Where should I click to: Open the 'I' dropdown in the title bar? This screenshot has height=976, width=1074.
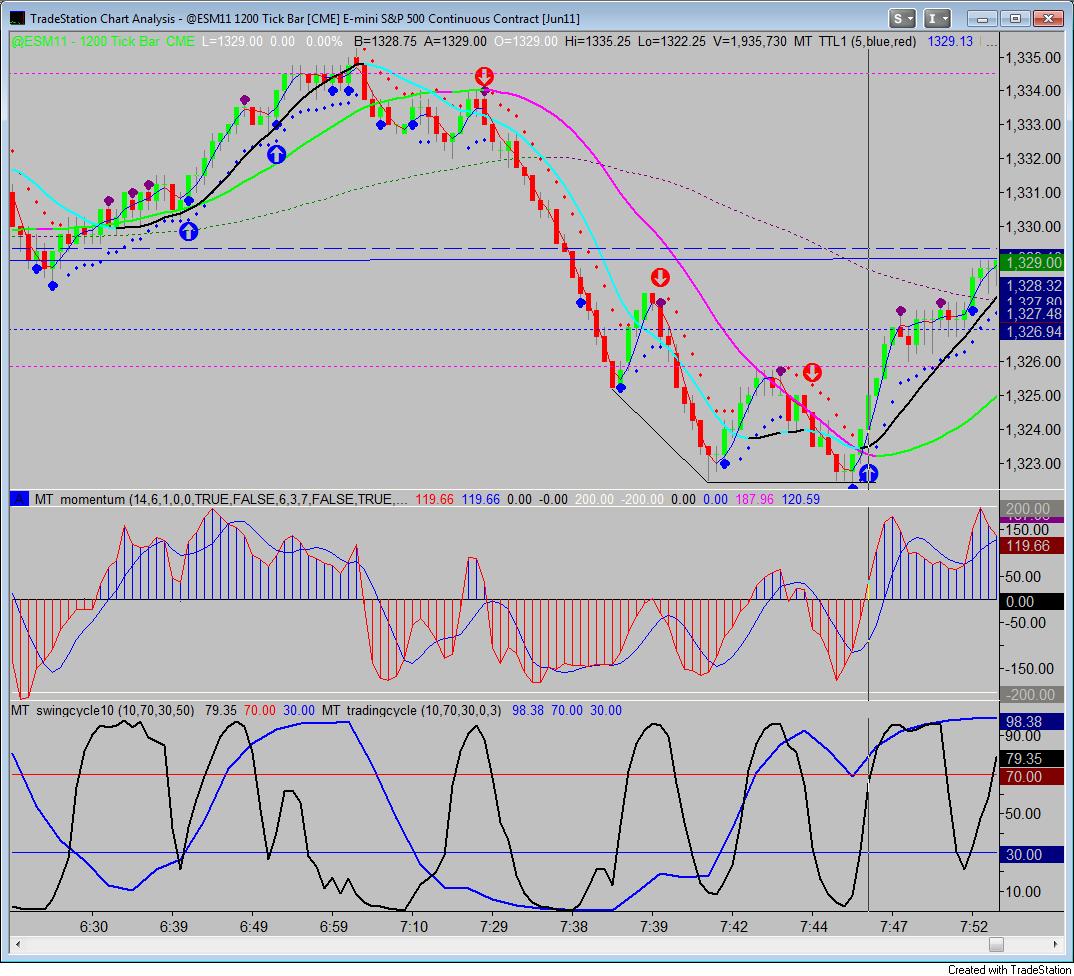[938, 18]
